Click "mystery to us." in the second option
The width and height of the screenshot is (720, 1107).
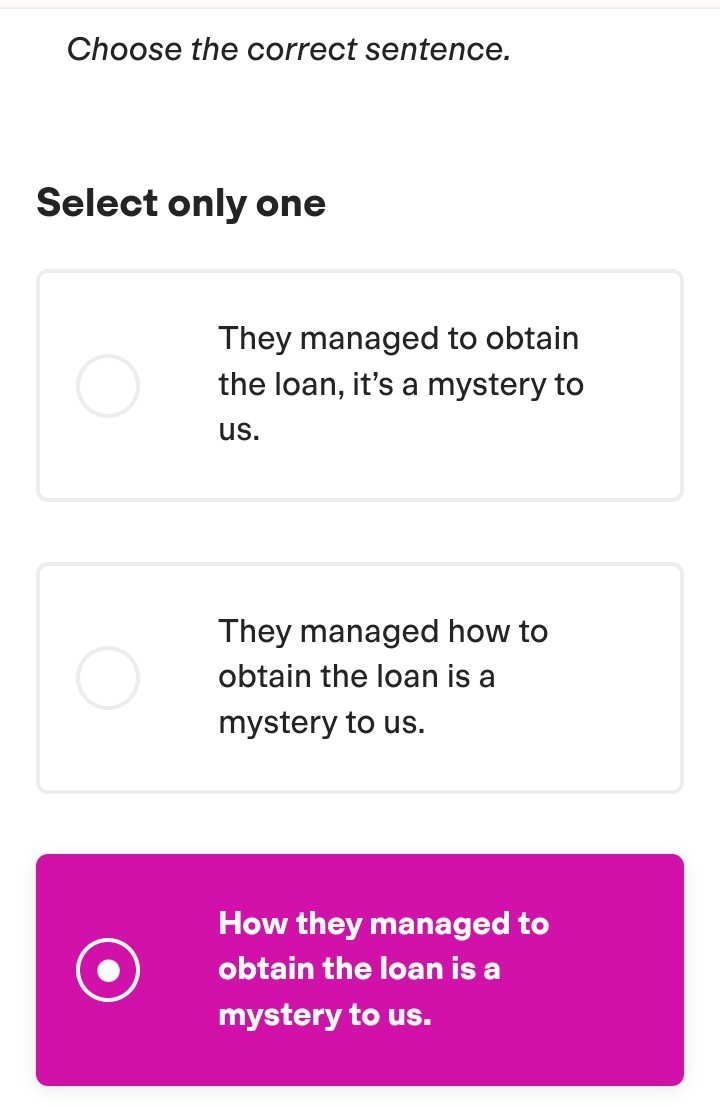coord(321,723)
